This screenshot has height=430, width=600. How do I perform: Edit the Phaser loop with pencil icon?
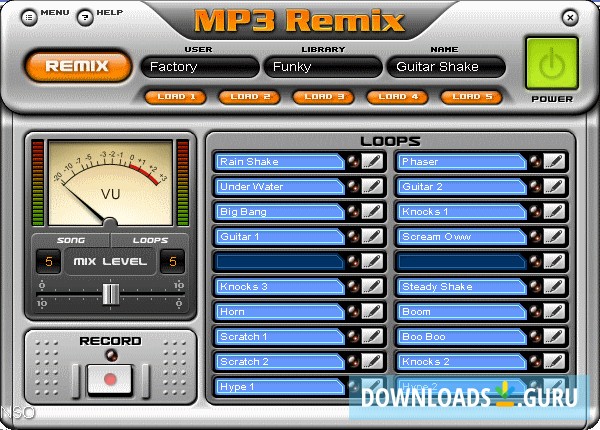[x=554, y=161]
